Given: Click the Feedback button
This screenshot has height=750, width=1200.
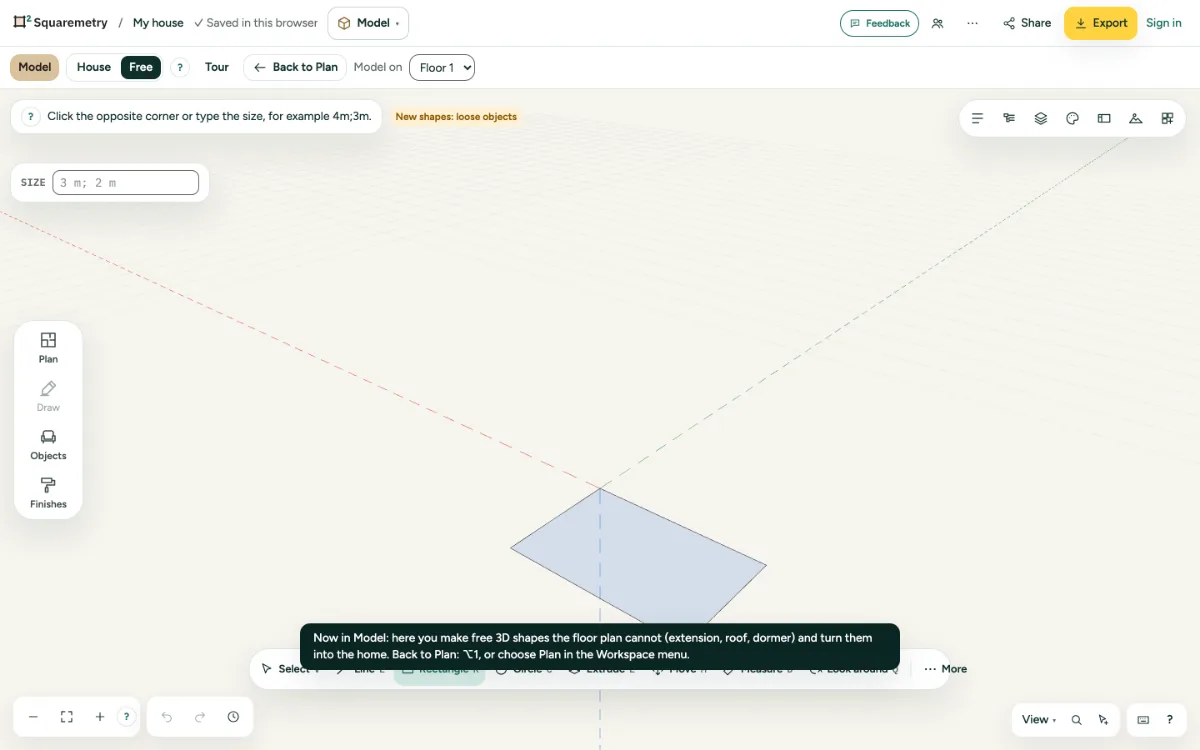Looking at the screenshot, I should pyautogui.click(x=879, y=23).
